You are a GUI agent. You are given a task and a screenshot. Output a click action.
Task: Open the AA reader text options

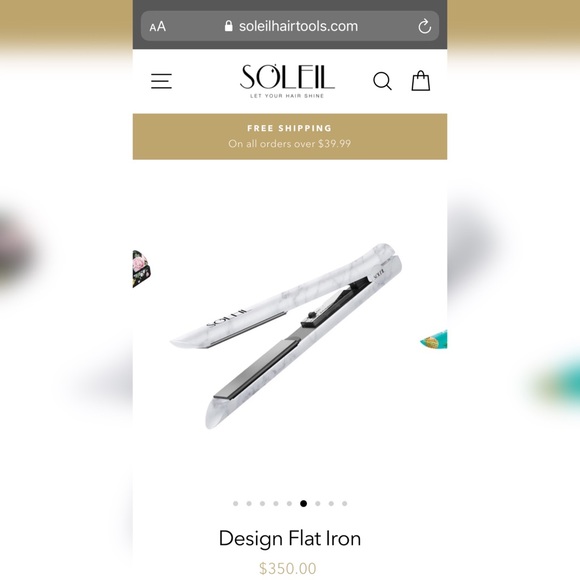point(158,27)
